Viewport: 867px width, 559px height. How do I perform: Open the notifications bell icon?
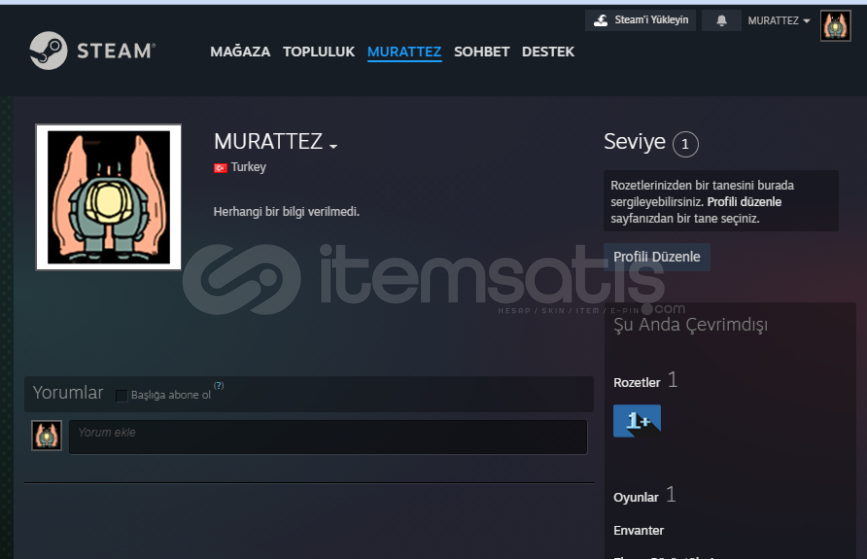tap(722, 20)
